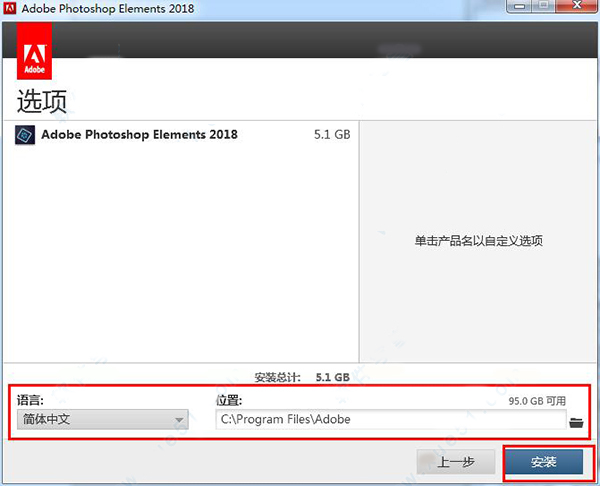
Task: Click the browse folder icon
Action: 576,422
